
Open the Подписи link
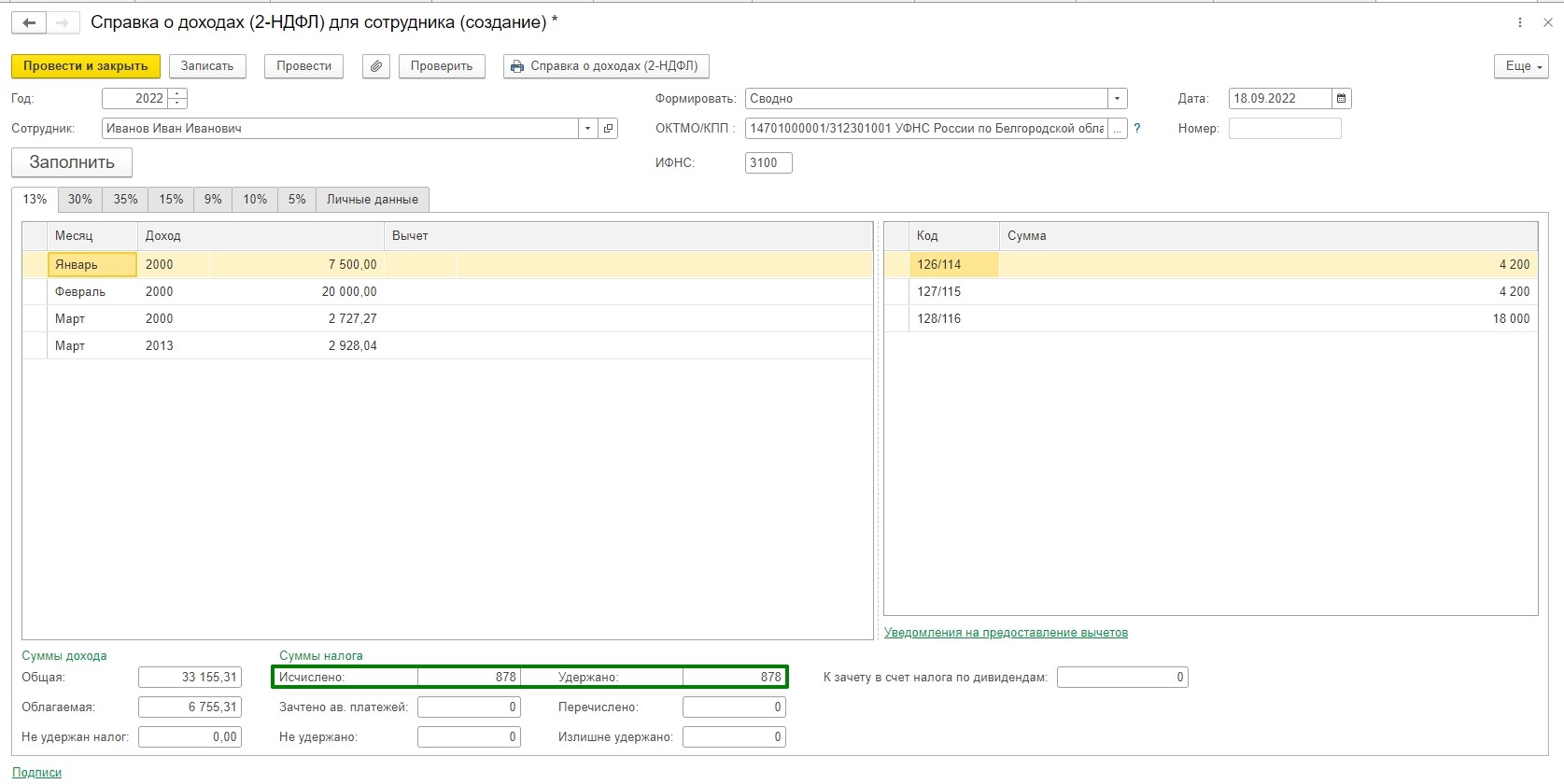(x=36, y=773)
